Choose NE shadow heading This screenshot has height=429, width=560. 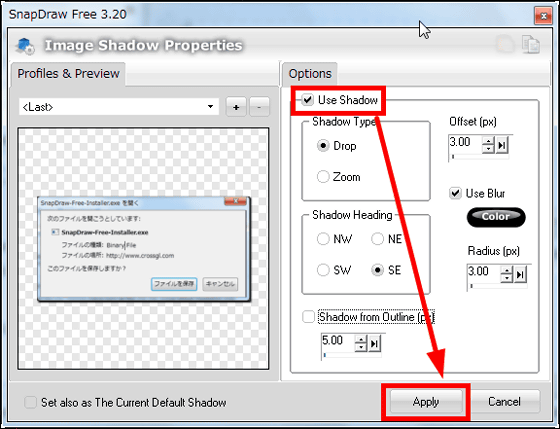[378, 239]
